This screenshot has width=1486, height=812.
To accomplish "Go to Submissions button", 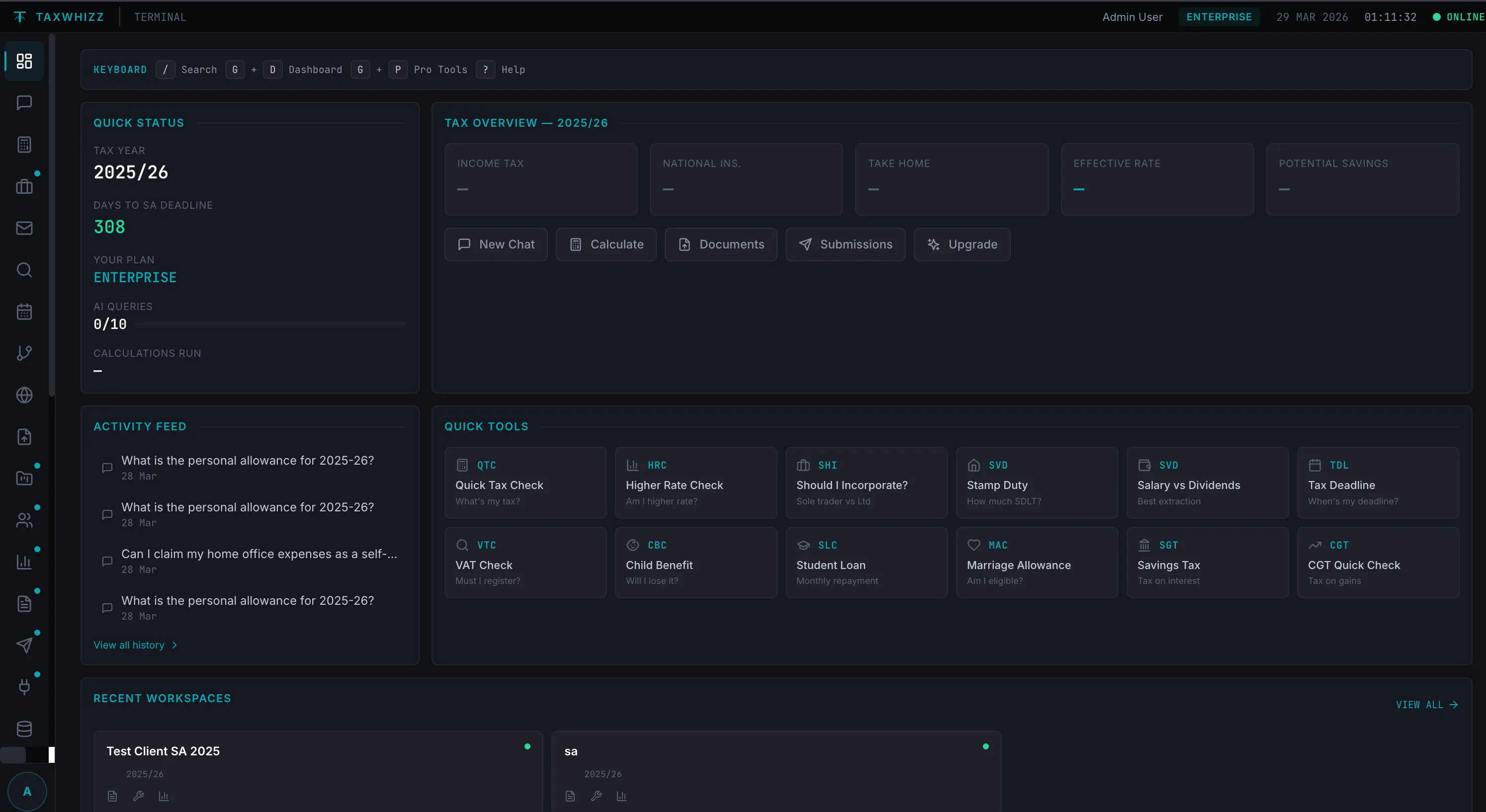I will coord(846,244).
